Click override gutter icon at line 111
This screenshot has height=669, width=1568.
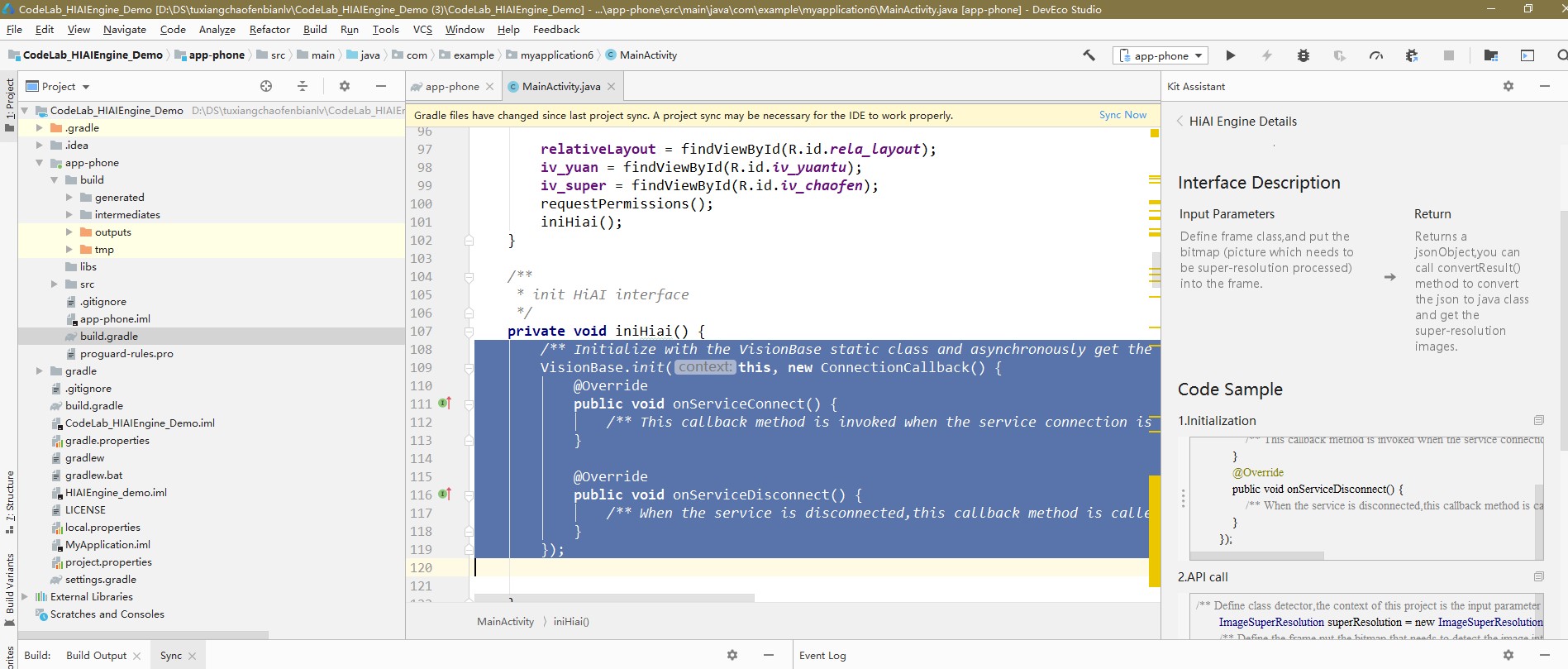coord(444,404)
